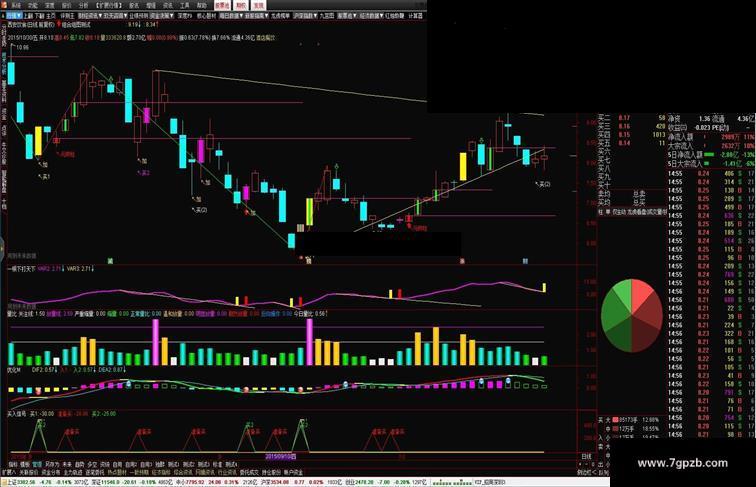Open the 分析 menu

[x=83, y=5]
